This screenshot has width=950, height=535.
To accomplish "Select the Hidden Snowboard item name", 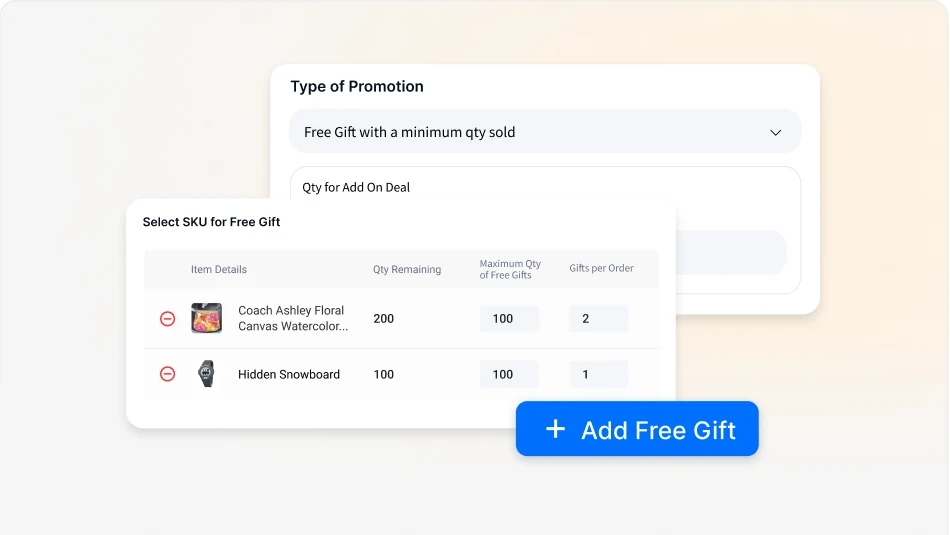I will coord(288,374).
